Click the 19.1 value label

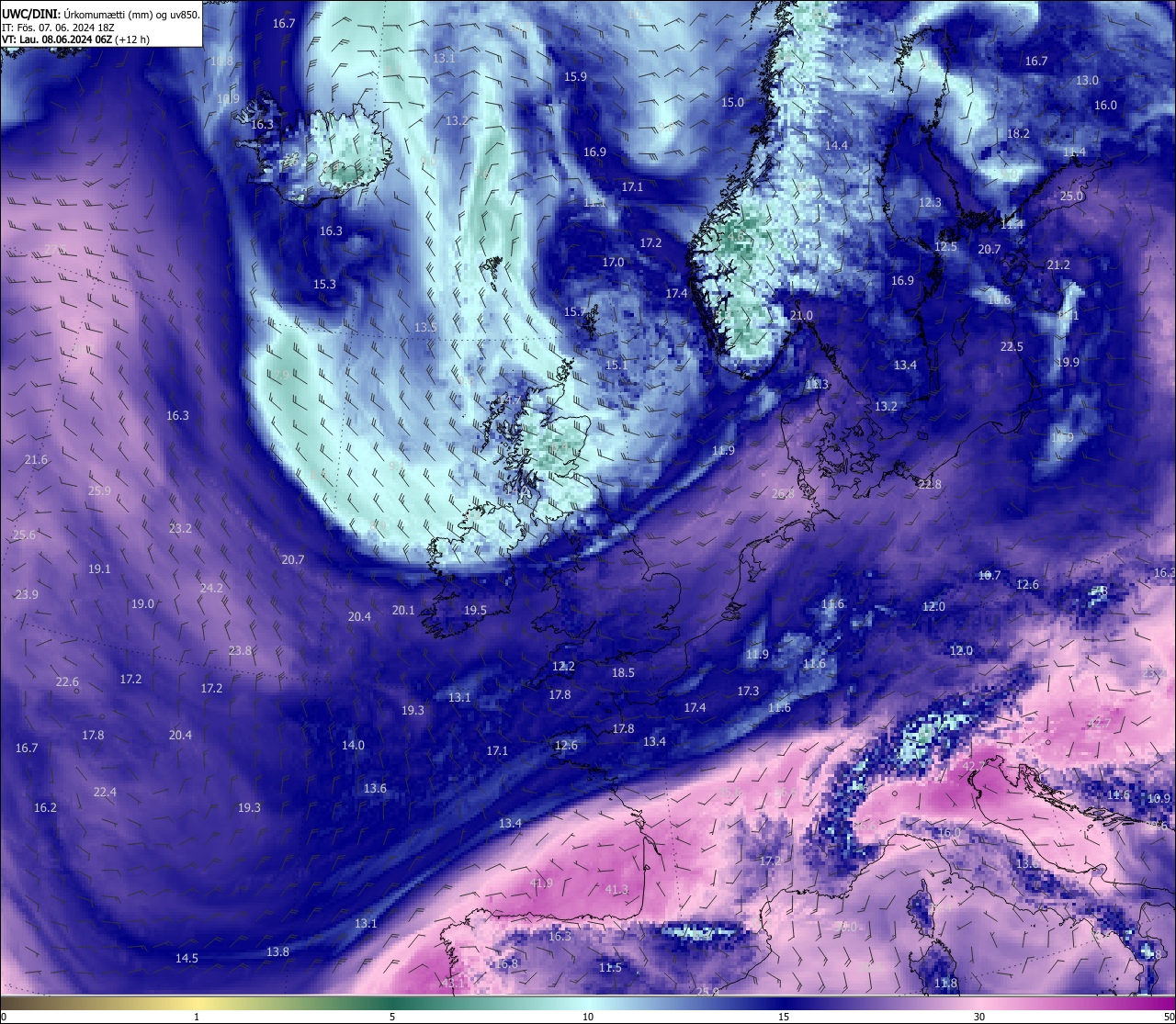99,569
